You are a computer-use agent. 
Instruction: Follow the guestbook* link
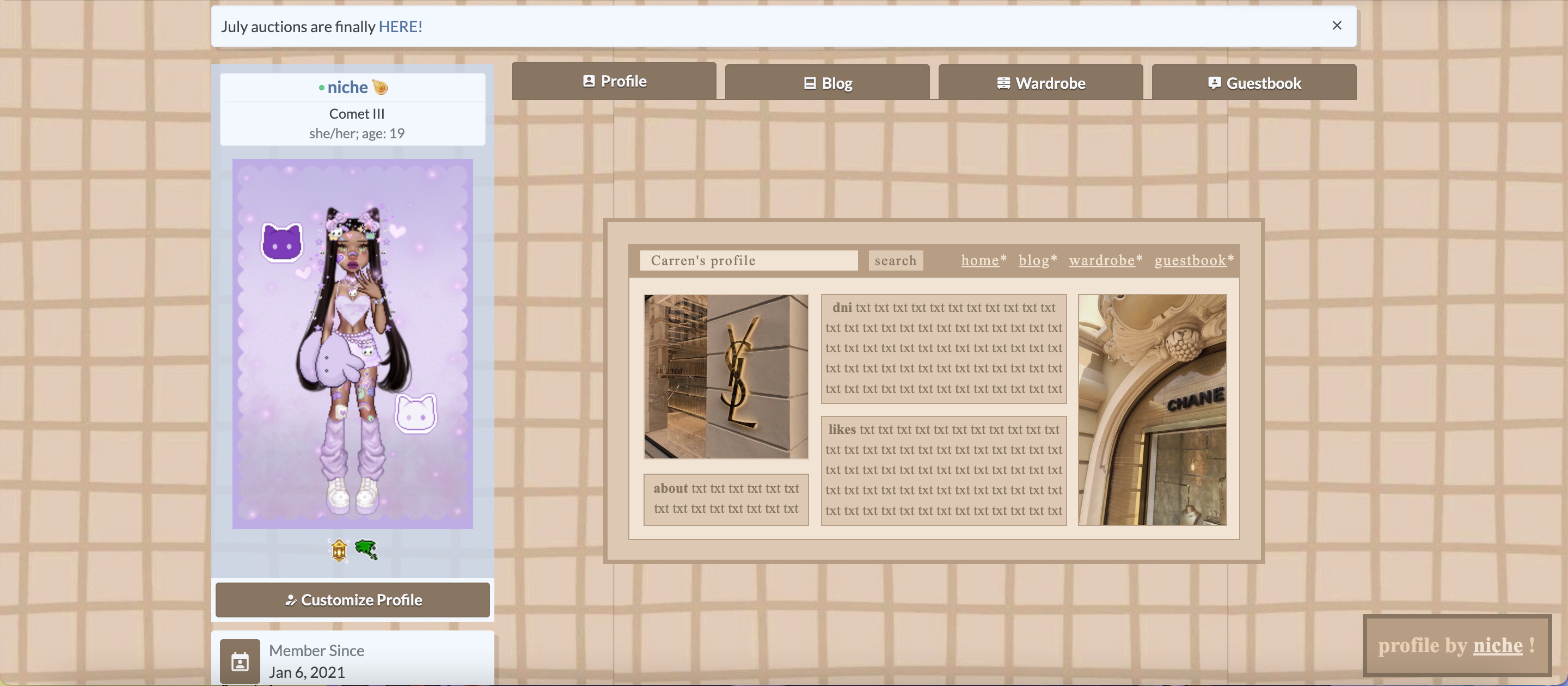(1193, 261)
